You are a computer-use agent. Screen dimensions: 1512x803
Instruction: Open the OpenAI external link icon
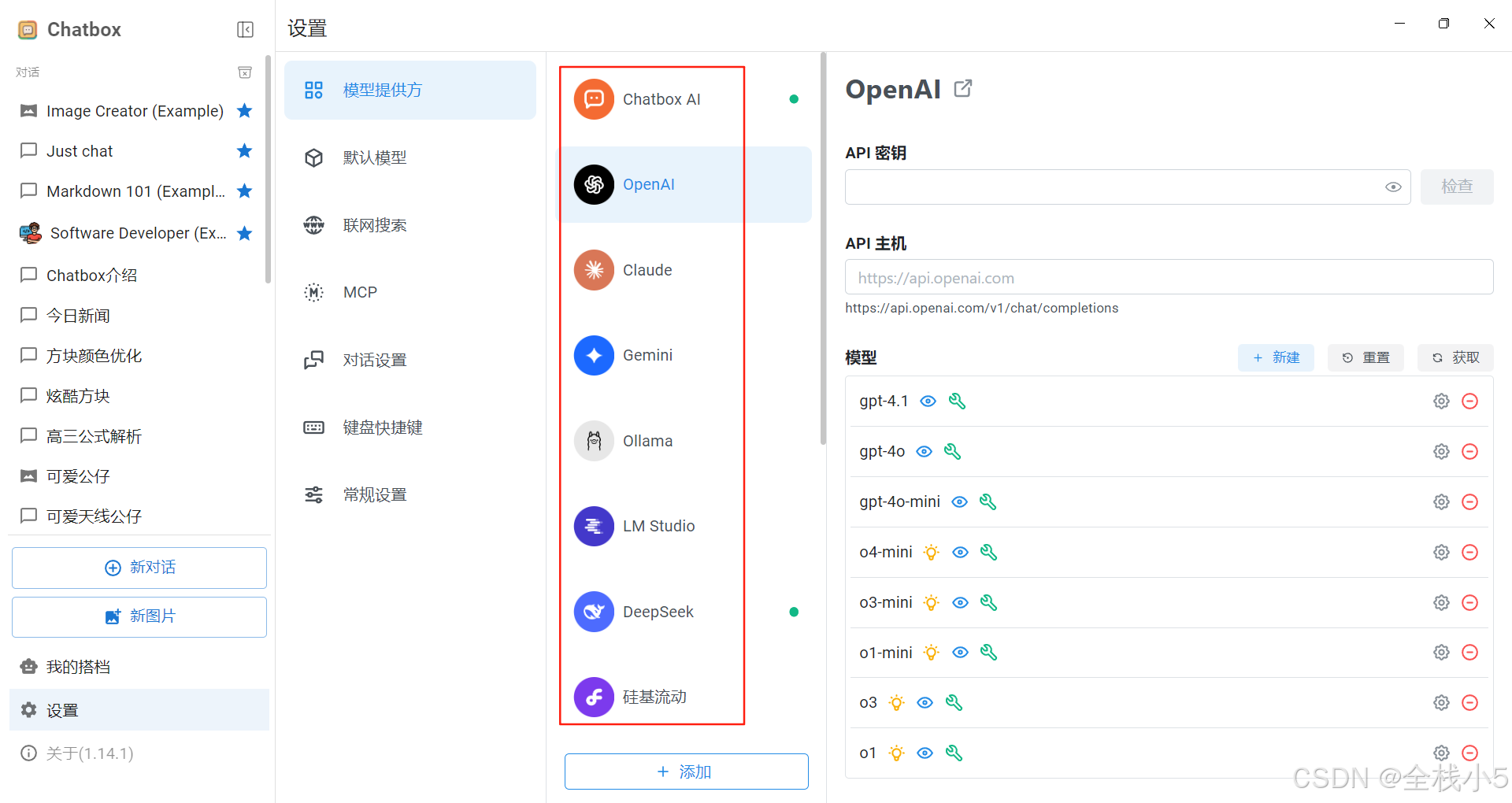coord(962,88)
